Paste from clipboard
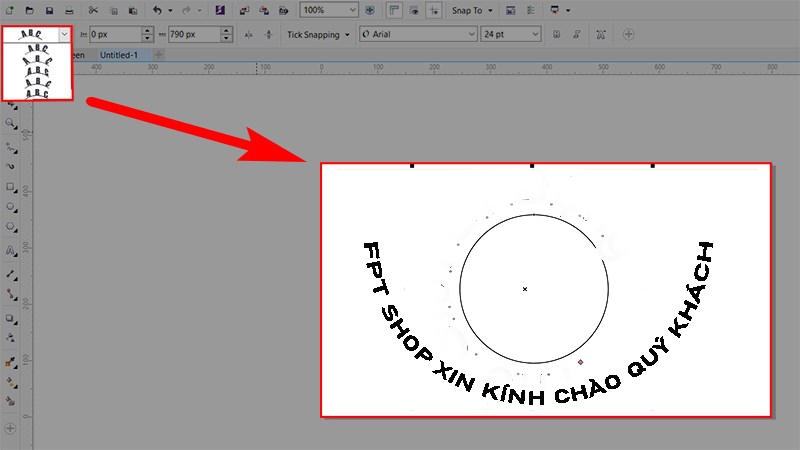 (133, 10)
